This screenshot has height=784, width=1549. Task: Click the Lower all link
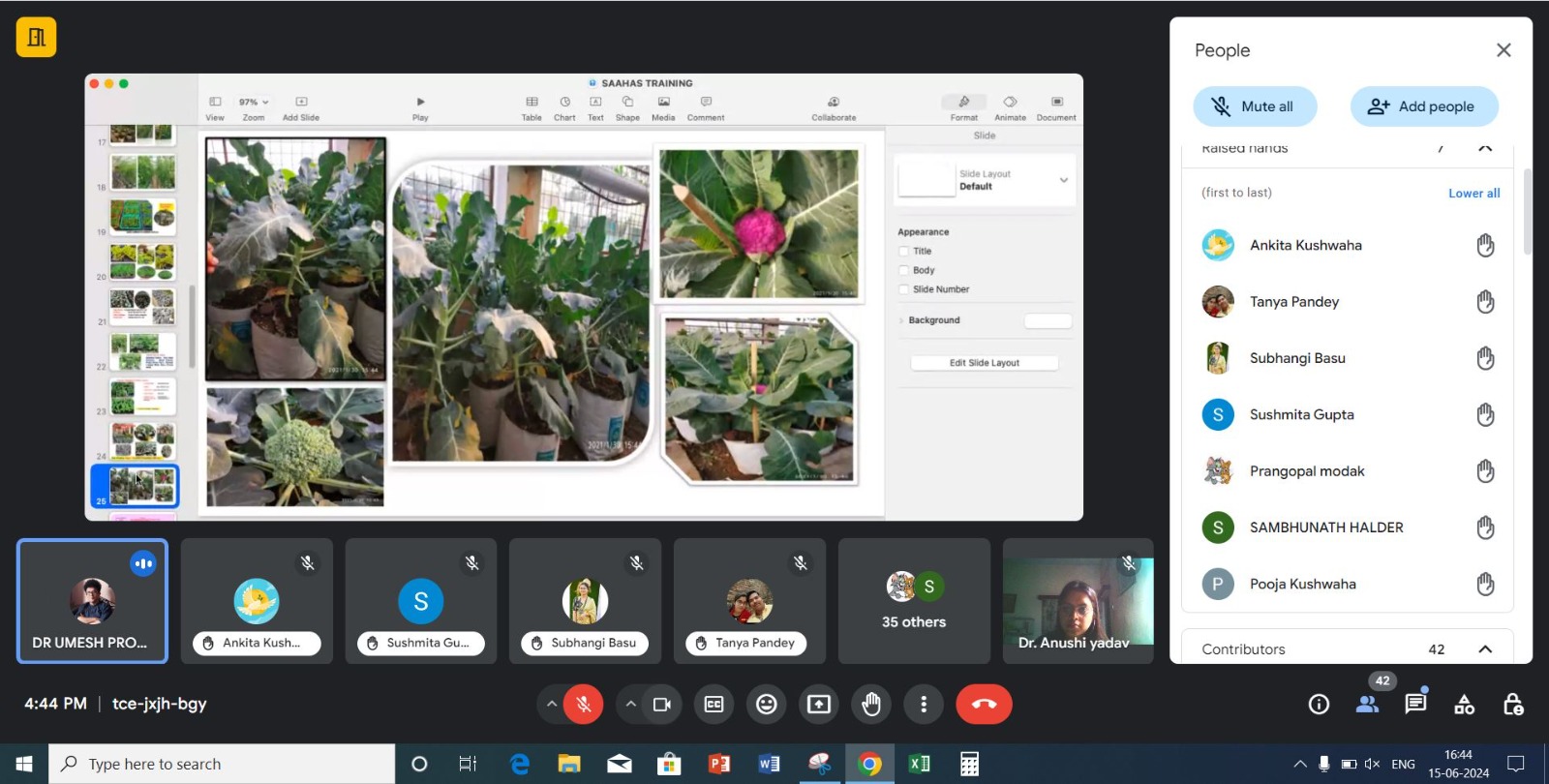tap(1473, 194)
